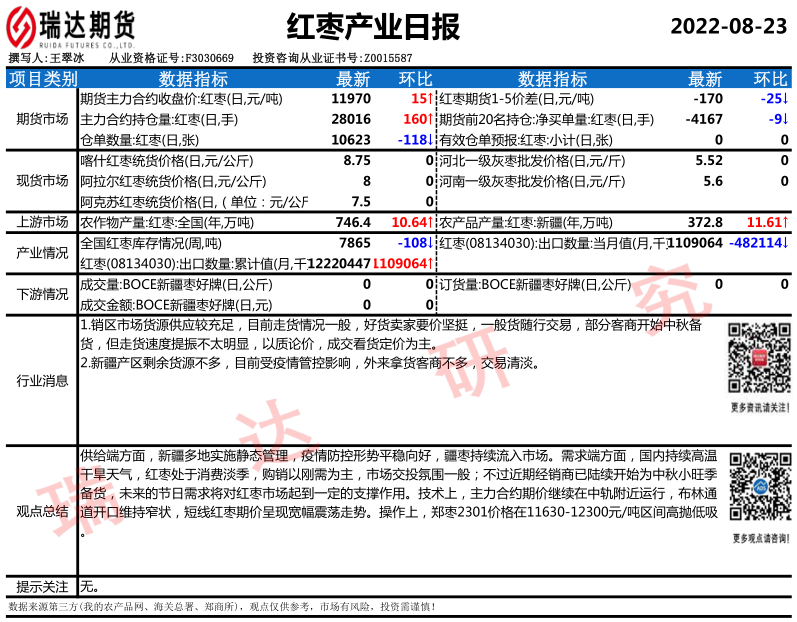The width and height of the screenshot is (797, 622).
Task: Click the blue down arrow after -482114
Action: click(785, 243)
